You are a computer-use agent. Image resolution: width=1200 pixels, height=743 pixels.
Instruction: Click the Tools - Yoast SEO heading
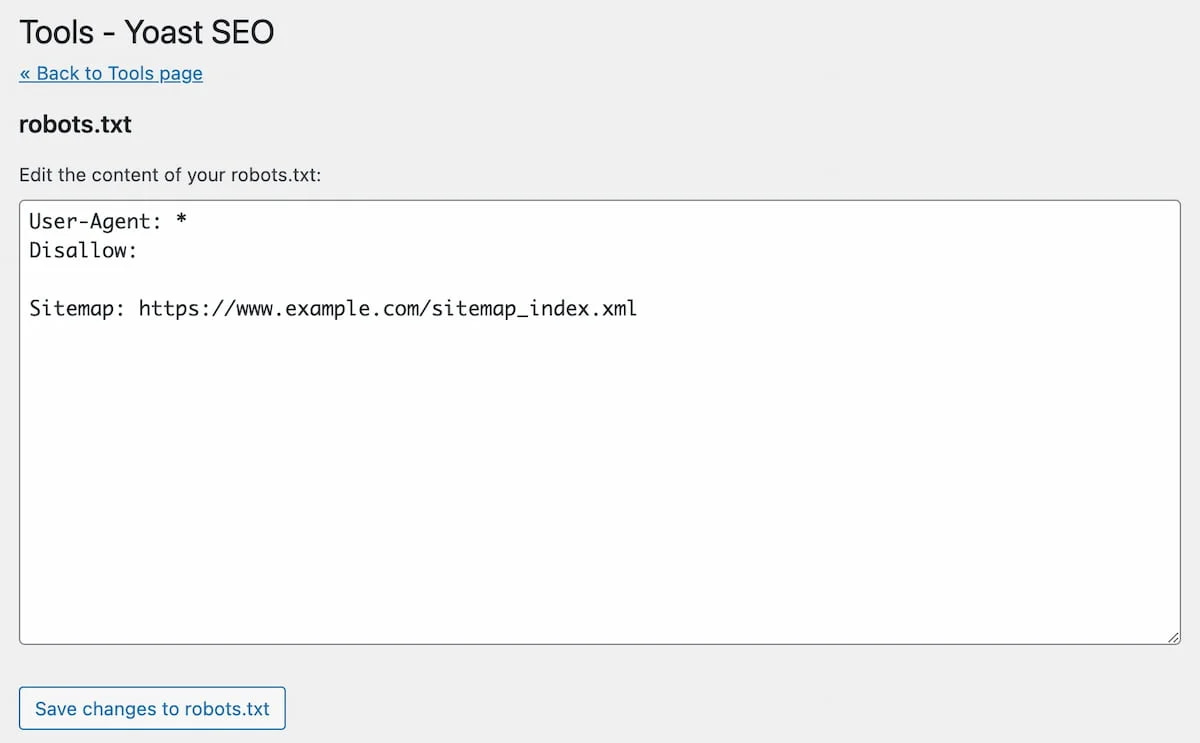coord(147,32)
